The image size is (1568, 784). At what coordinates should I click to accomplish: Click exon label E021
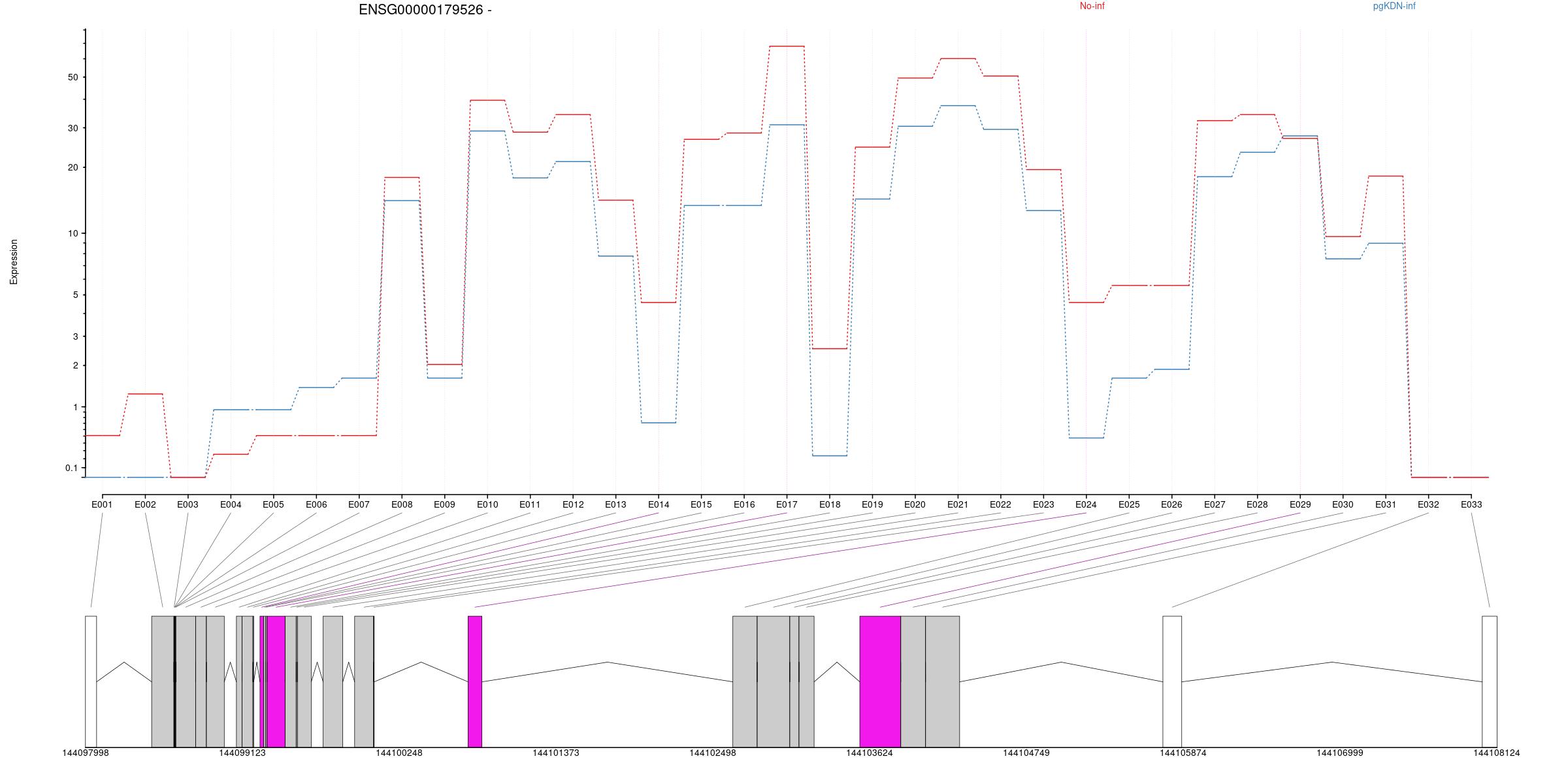(958, 504)
